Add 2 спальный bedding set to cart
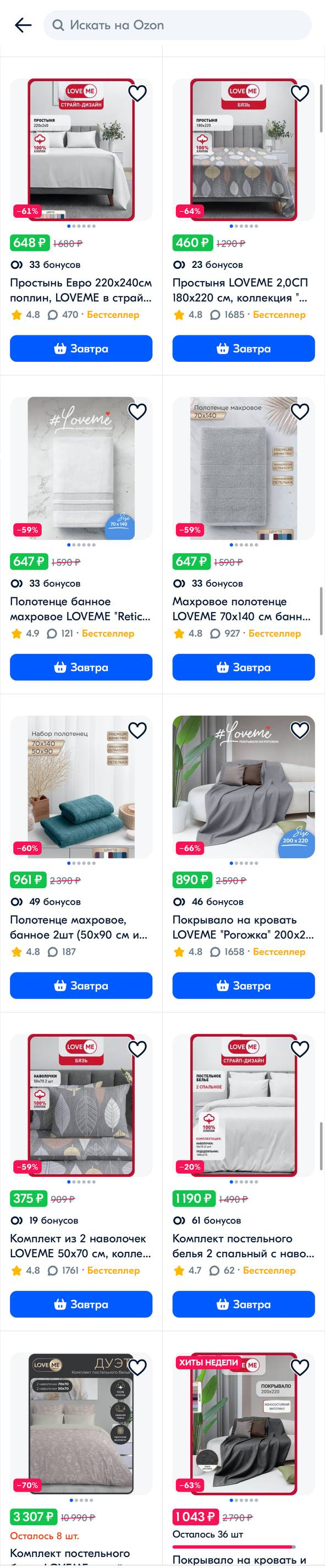 (x=244, y=1305)
